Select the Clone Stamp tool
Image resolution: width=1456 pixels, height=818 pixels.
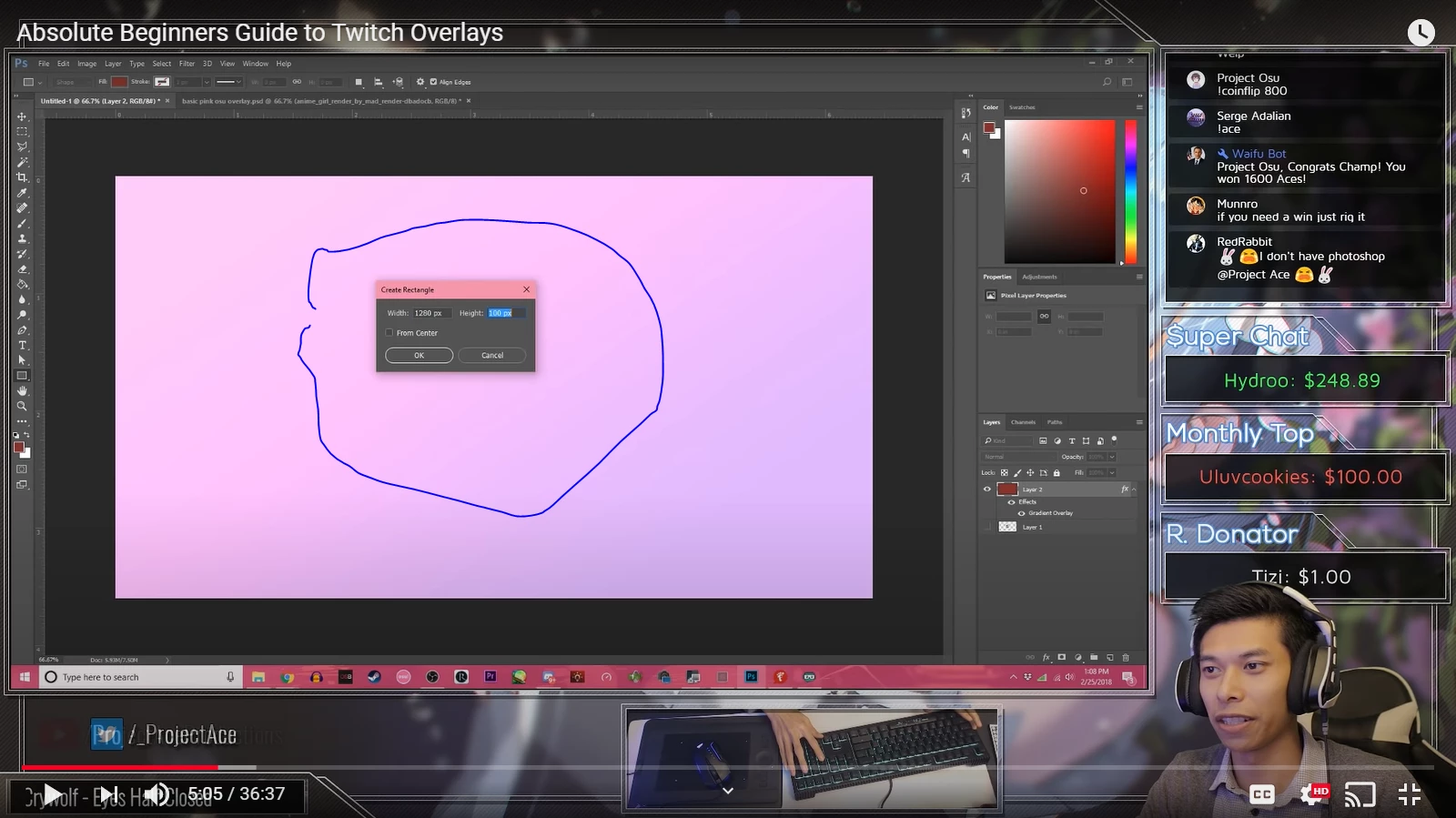coord(22,238)
